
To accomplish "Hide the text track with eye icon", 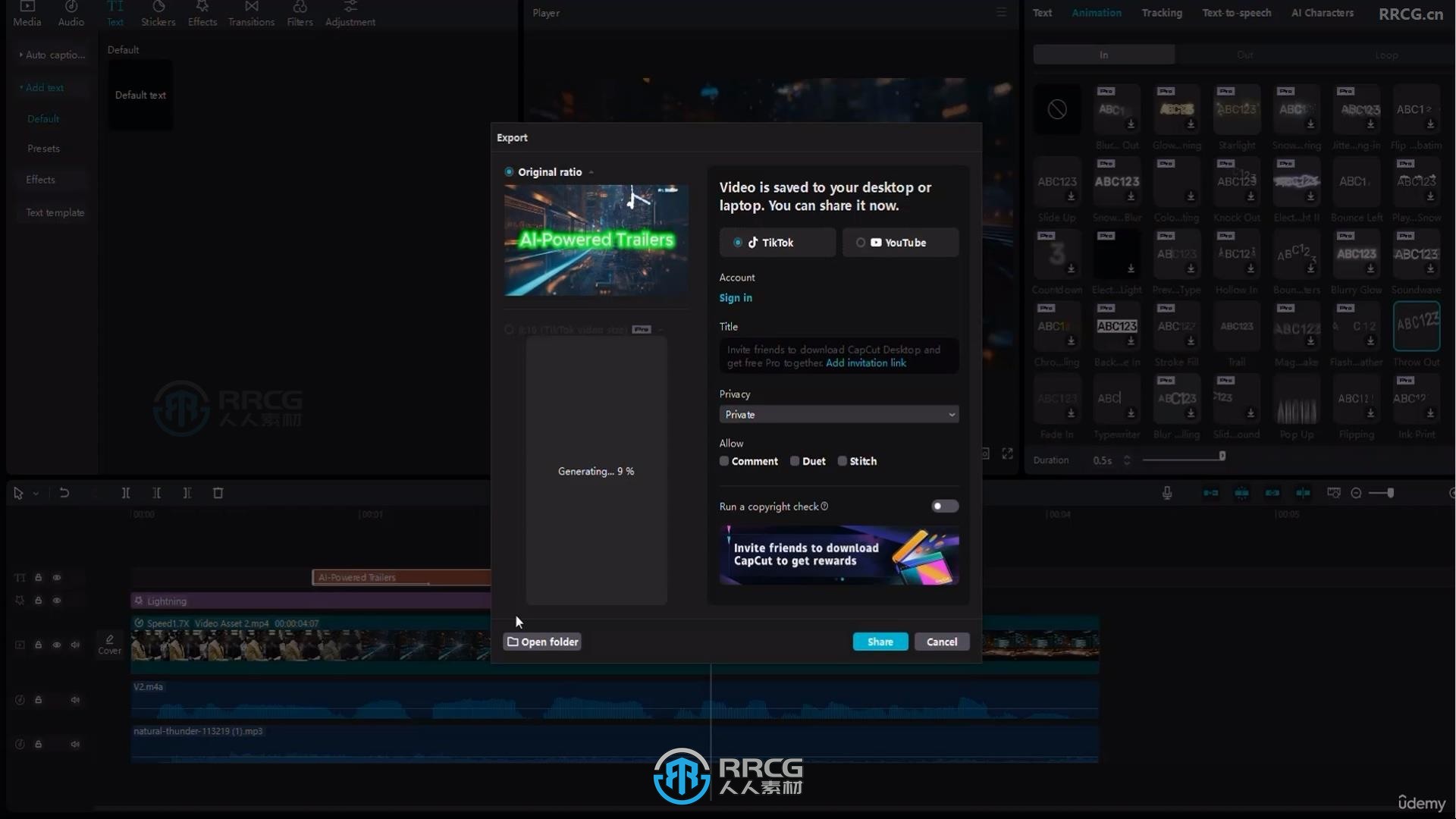I will pyautogui.click(x=57, y=578).
